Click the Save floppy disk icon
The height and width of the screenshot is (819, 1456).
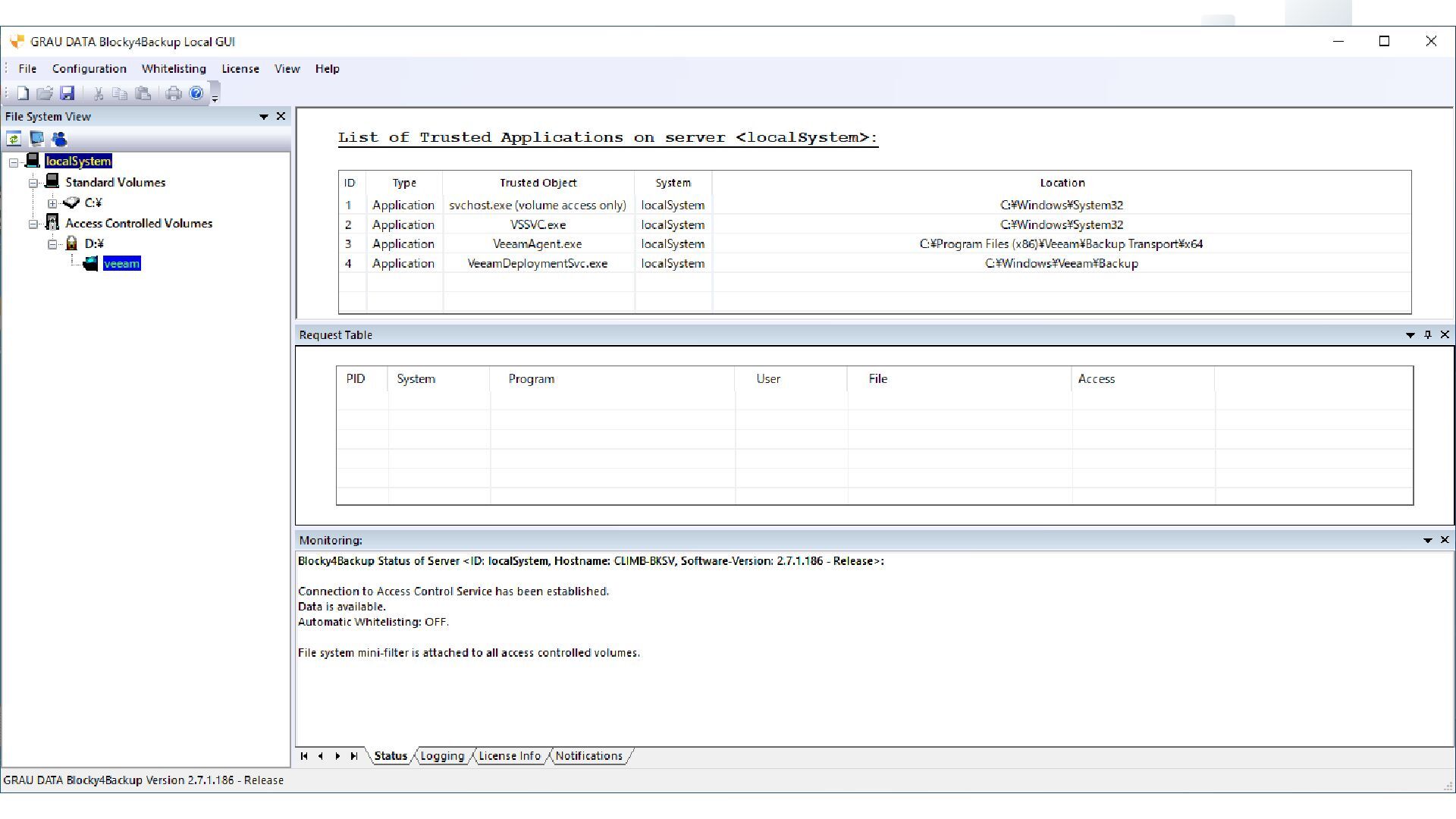67,93
